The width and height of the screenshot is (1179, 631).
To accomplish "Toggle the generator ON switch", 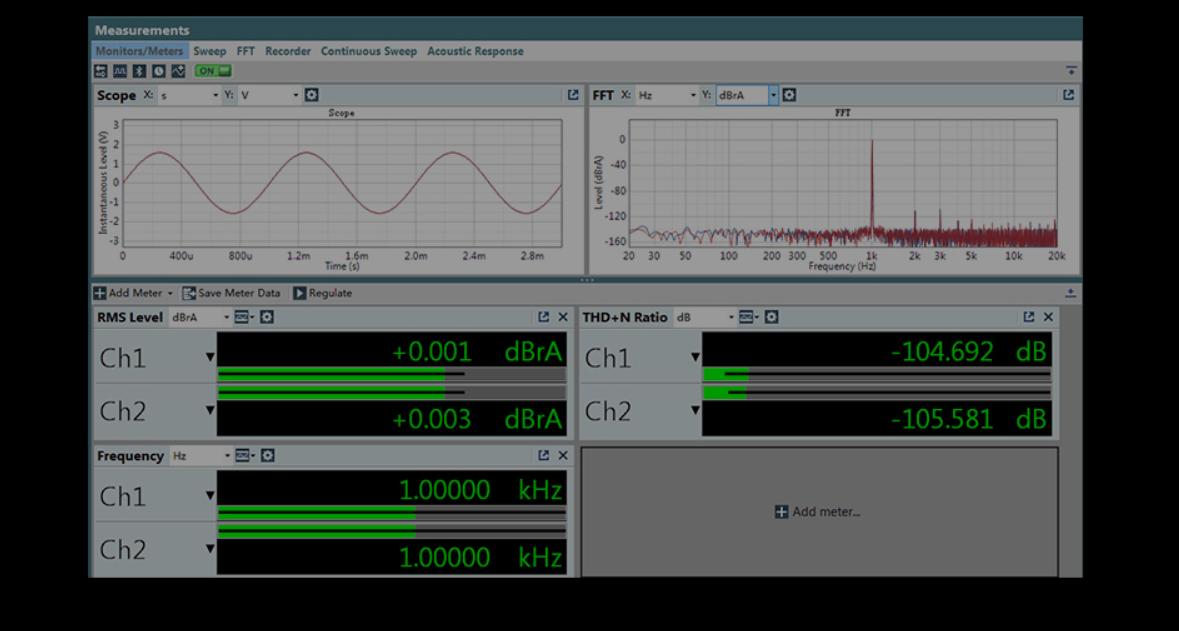I will coord(213,71).
